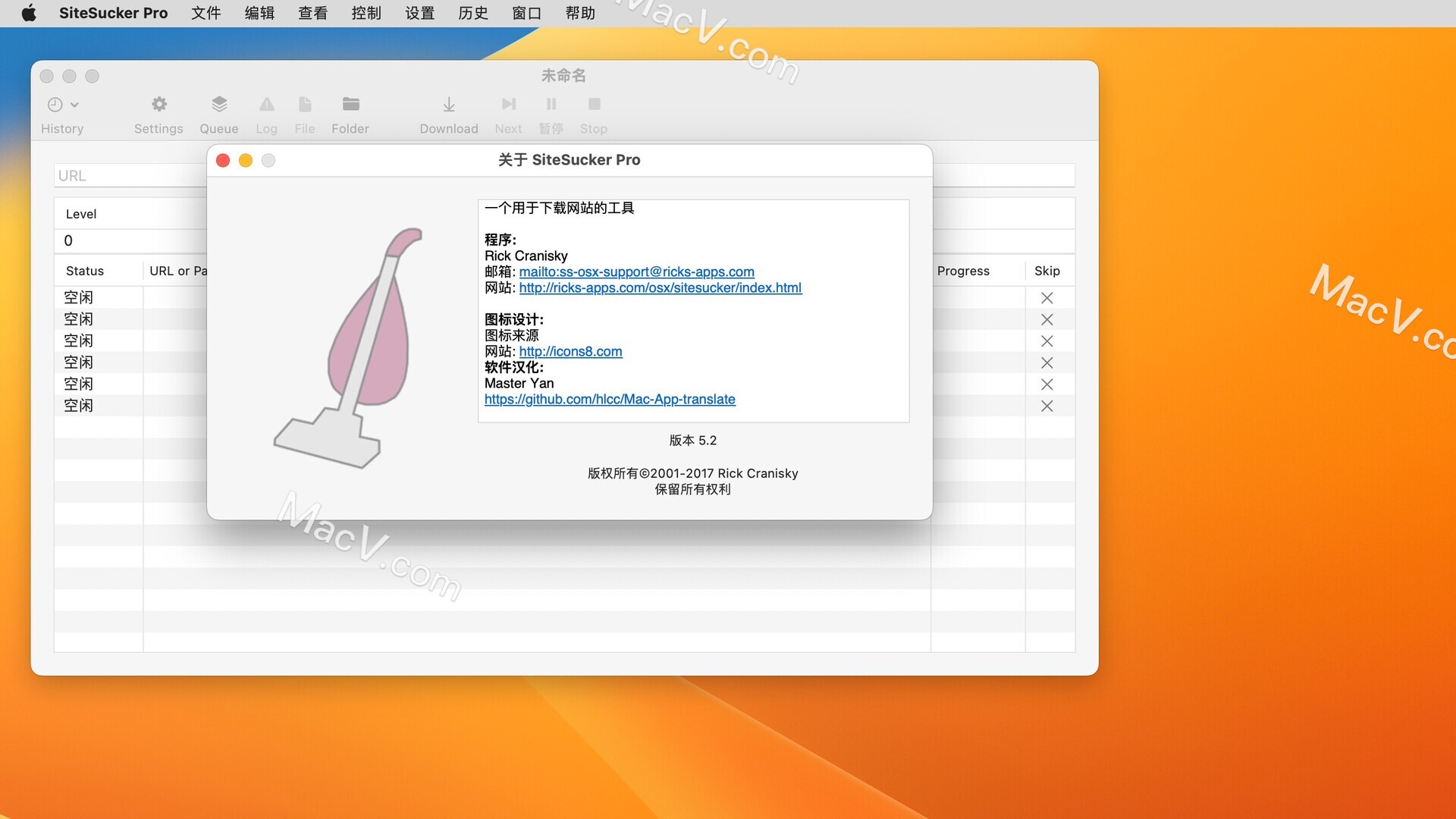Expand the History dropdown chevron
Screen dimensions: 1456x819
[x=74, y=105]
